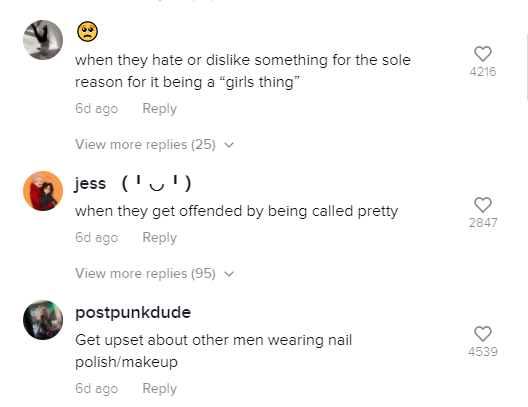Open jess's orange profile picture
The image size is (528, 407).
(43, 191)
